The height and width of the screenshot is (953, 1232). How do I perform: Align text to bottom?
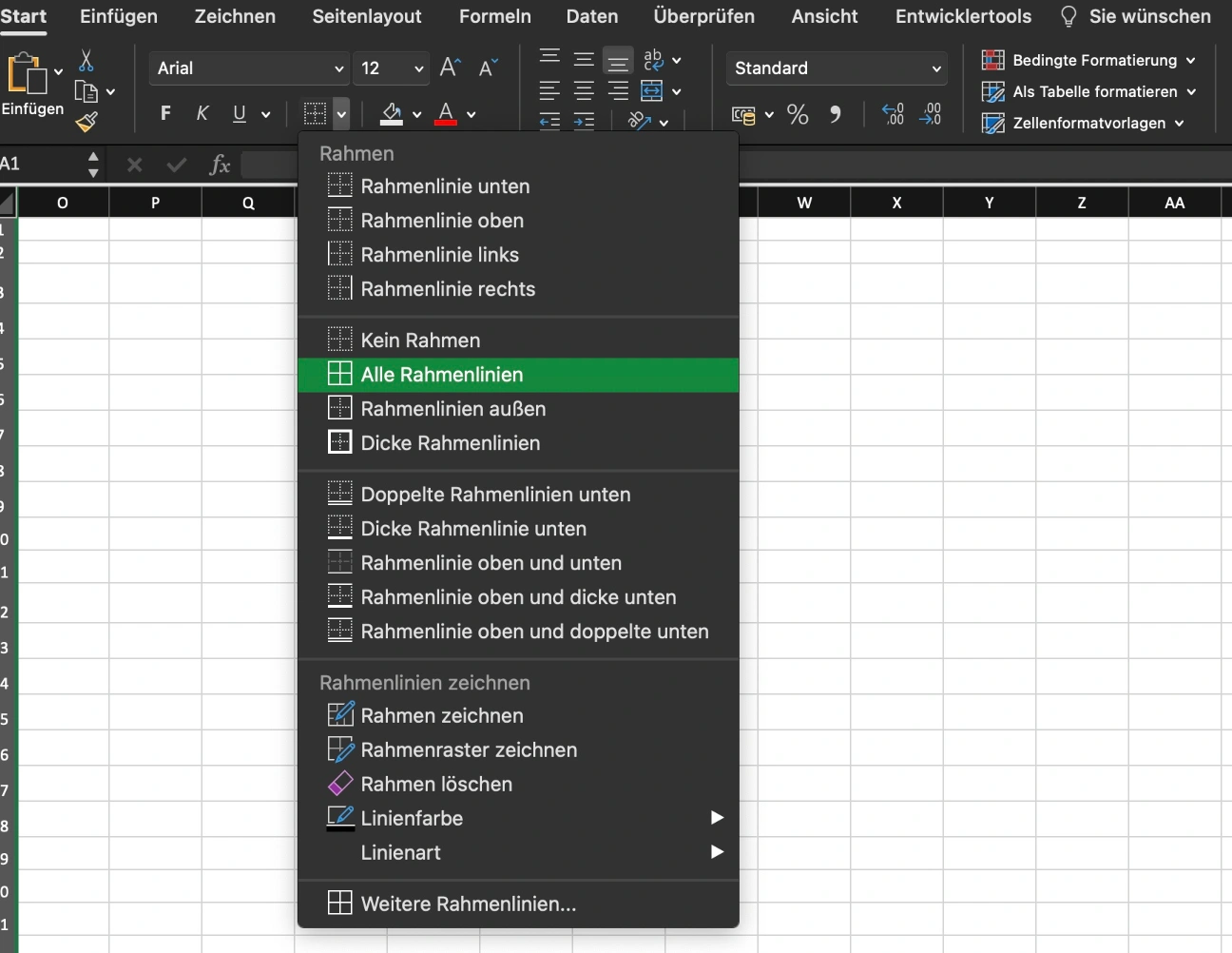(618, 61)
